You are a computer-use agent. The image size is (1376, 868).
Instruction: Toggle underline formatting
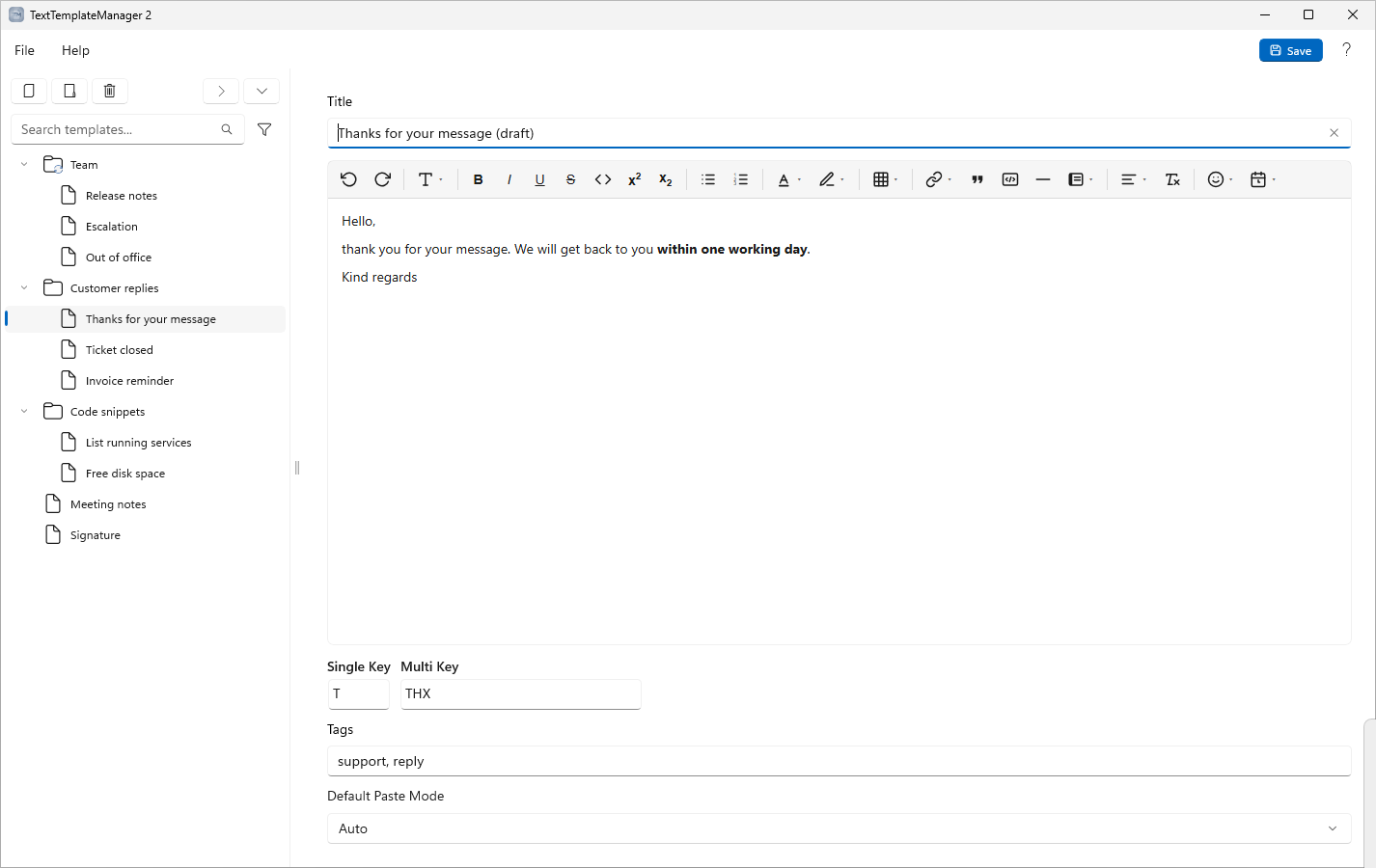[540, 179]
